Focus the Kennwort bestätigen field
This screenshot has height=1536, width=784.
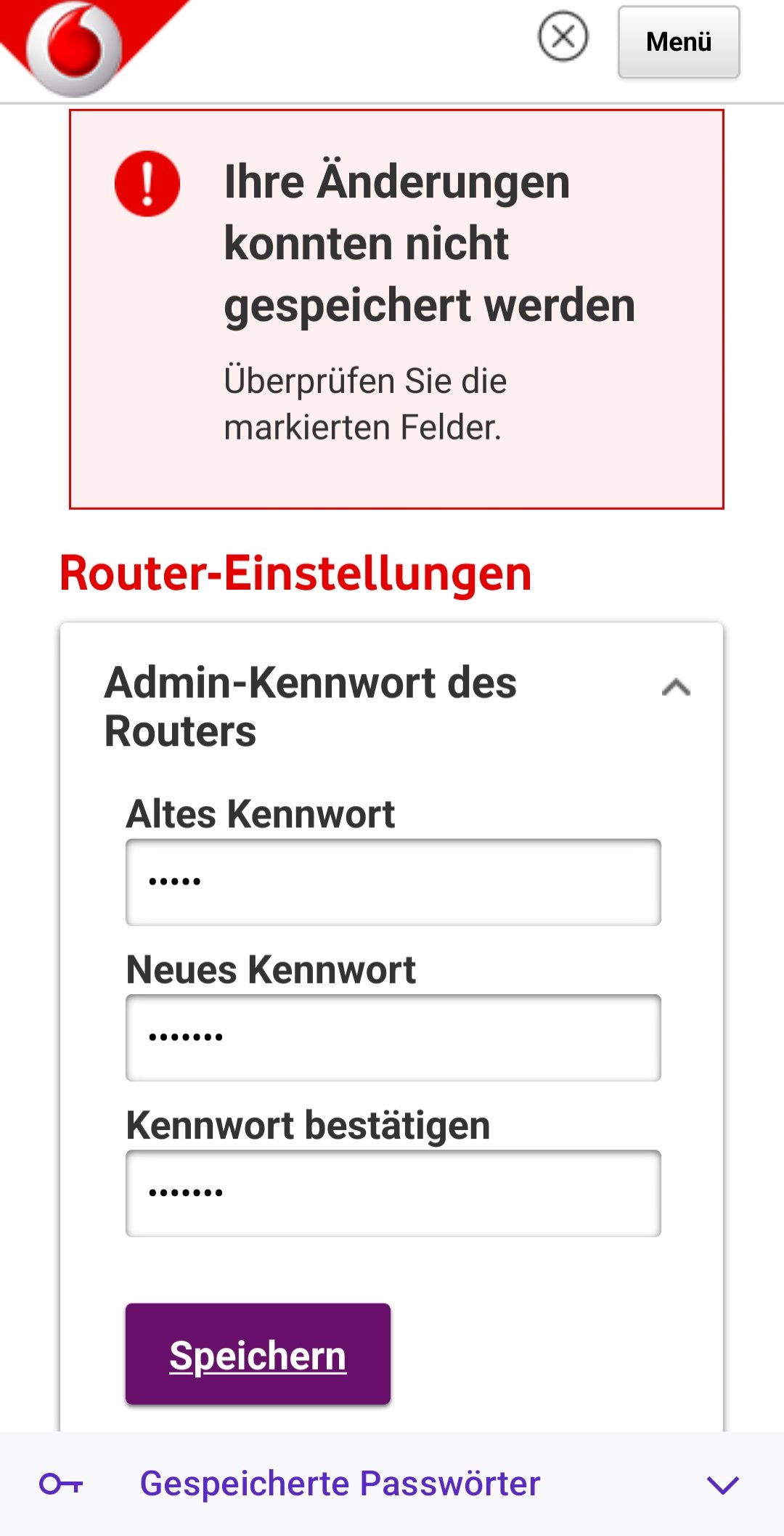pyautogui.click(x=392, y=1191)
